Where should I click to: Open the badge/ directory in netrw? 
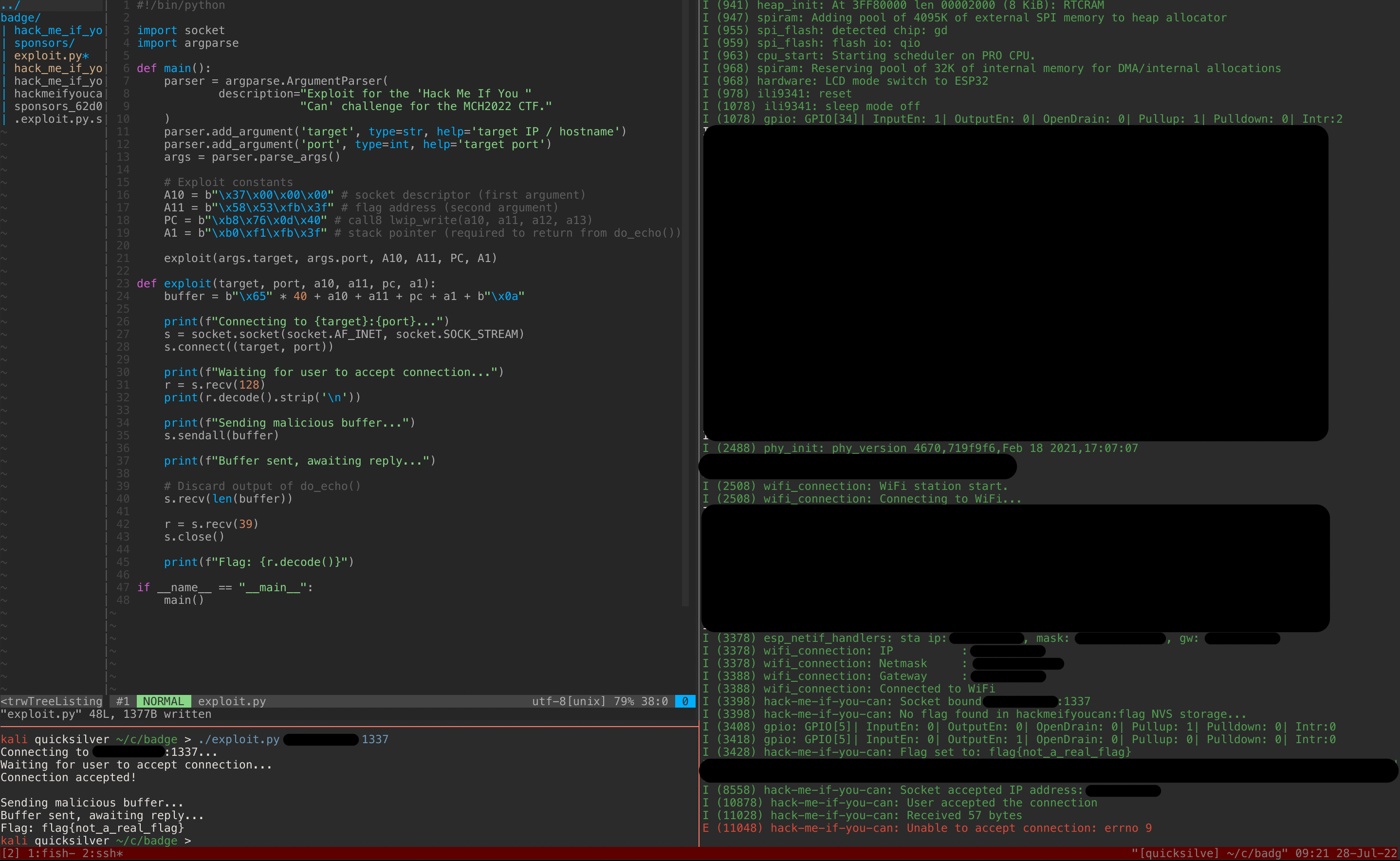coord(20,18)
